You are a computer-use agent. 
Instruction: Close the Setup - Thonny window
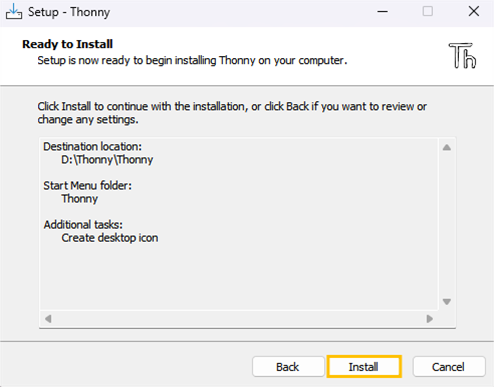point(474,12)
